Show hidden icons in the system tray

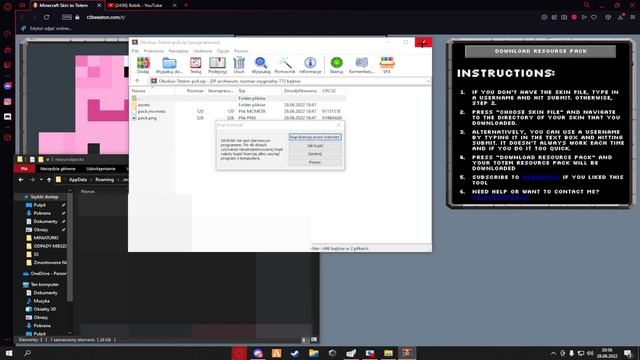pos(553,353)
